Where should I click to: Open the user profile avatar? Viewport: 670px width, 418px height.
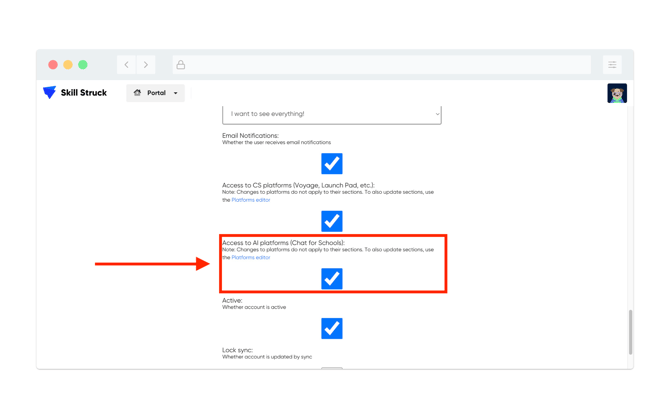(x=617, y=94)
